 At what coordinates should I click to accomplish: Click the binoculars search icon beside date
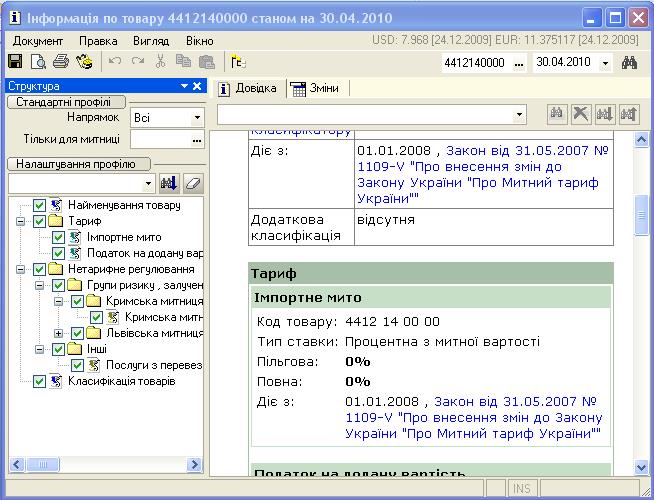(x=629, y=63)
